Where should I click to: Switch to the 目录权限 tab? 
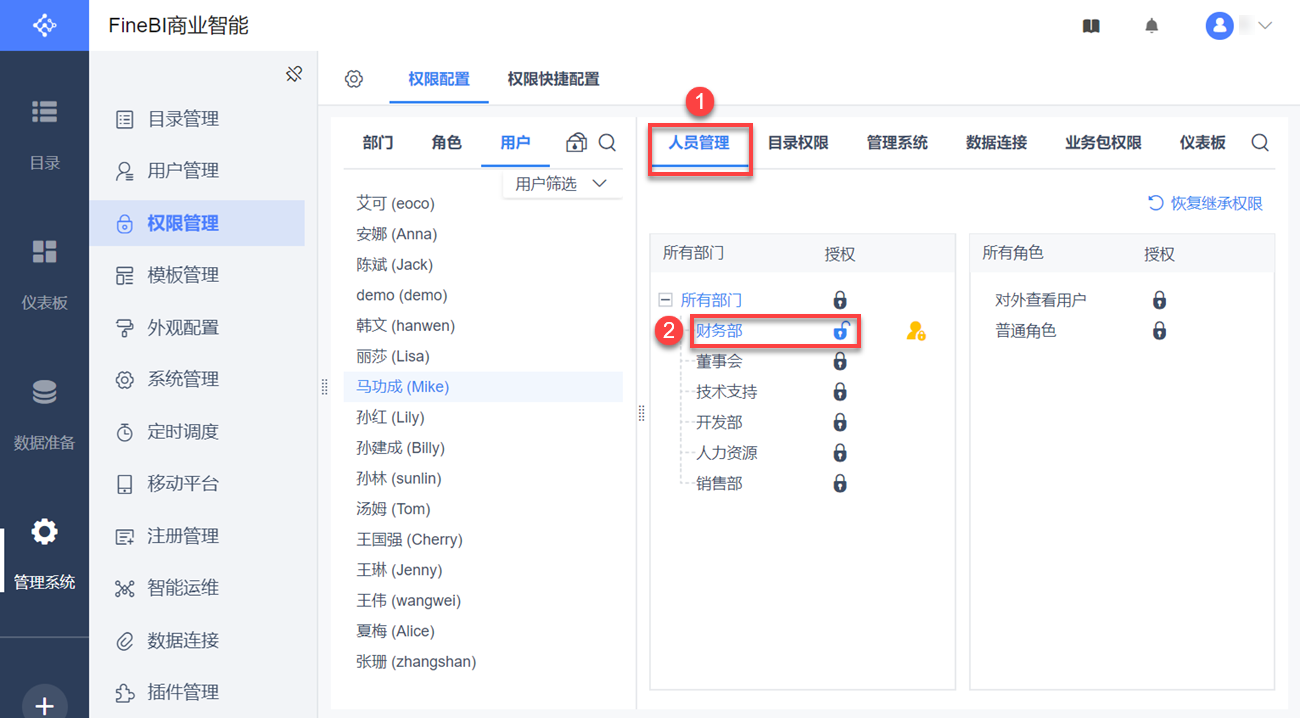point(797,143)
